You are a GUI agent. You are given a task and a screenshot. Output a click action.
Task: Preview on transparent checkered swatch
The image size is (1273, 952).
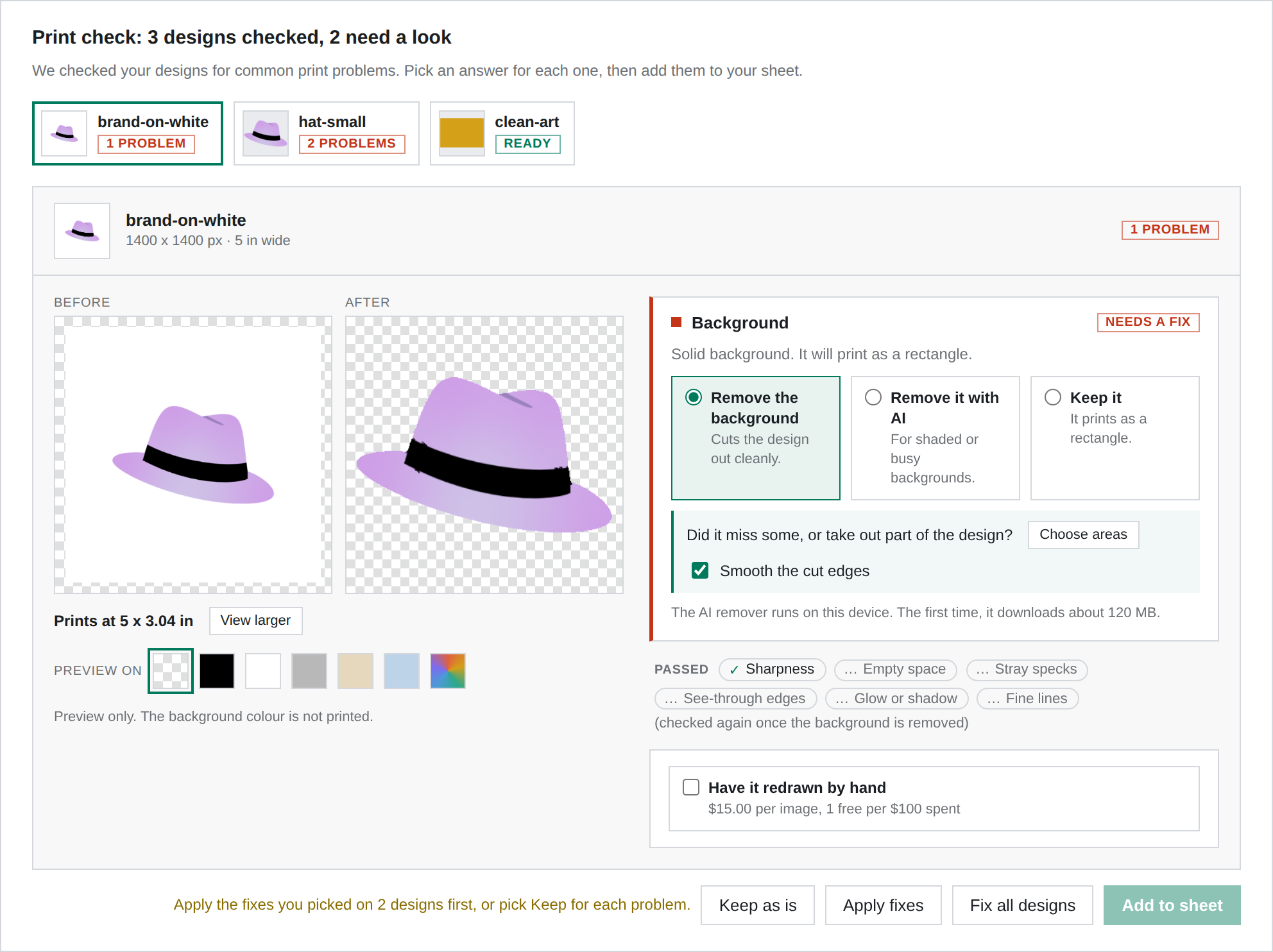click(x=171, y=671)
